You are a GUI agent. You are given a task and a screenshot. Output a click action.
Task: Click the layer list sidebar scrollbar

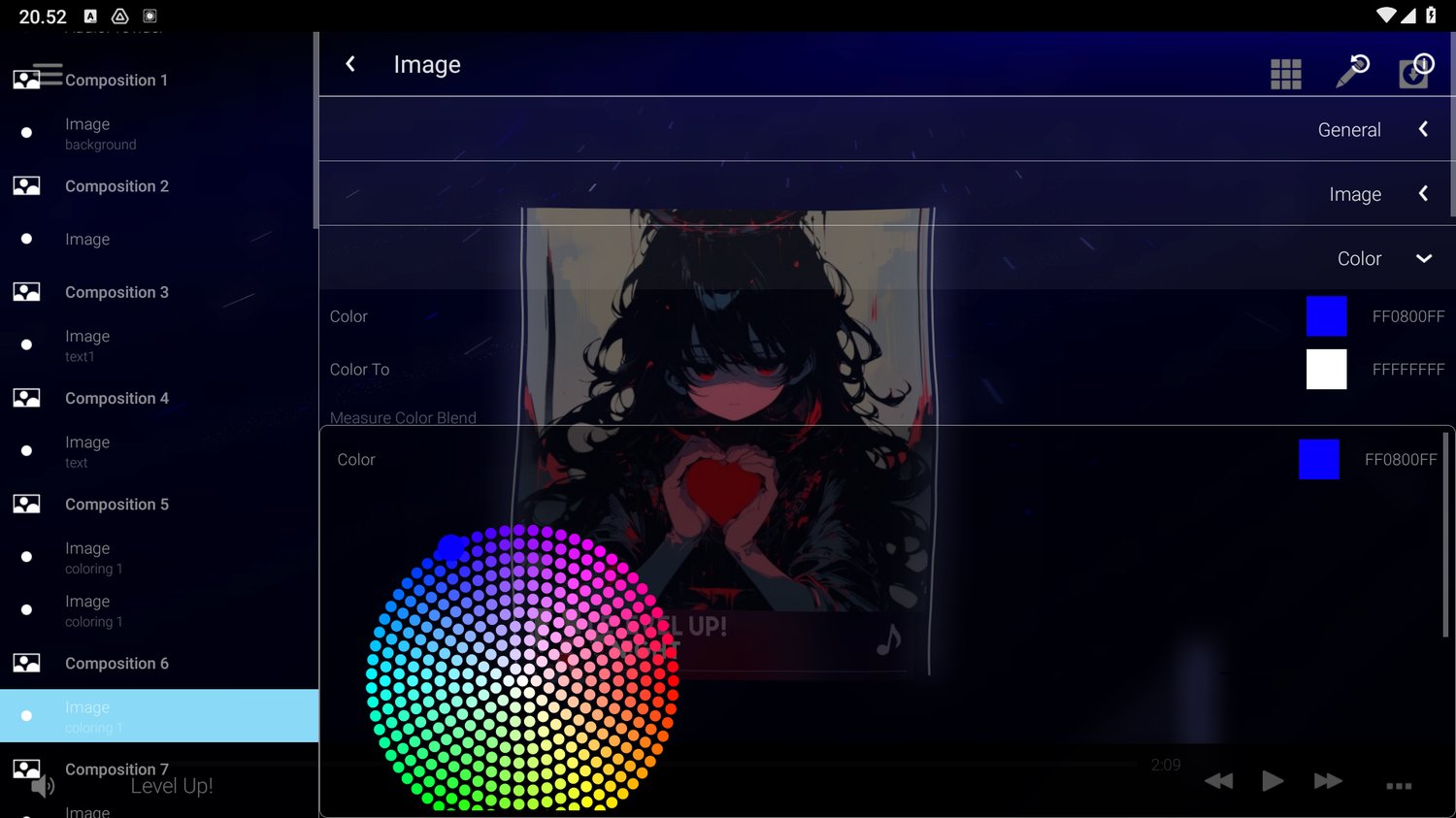tap(315, 131)
